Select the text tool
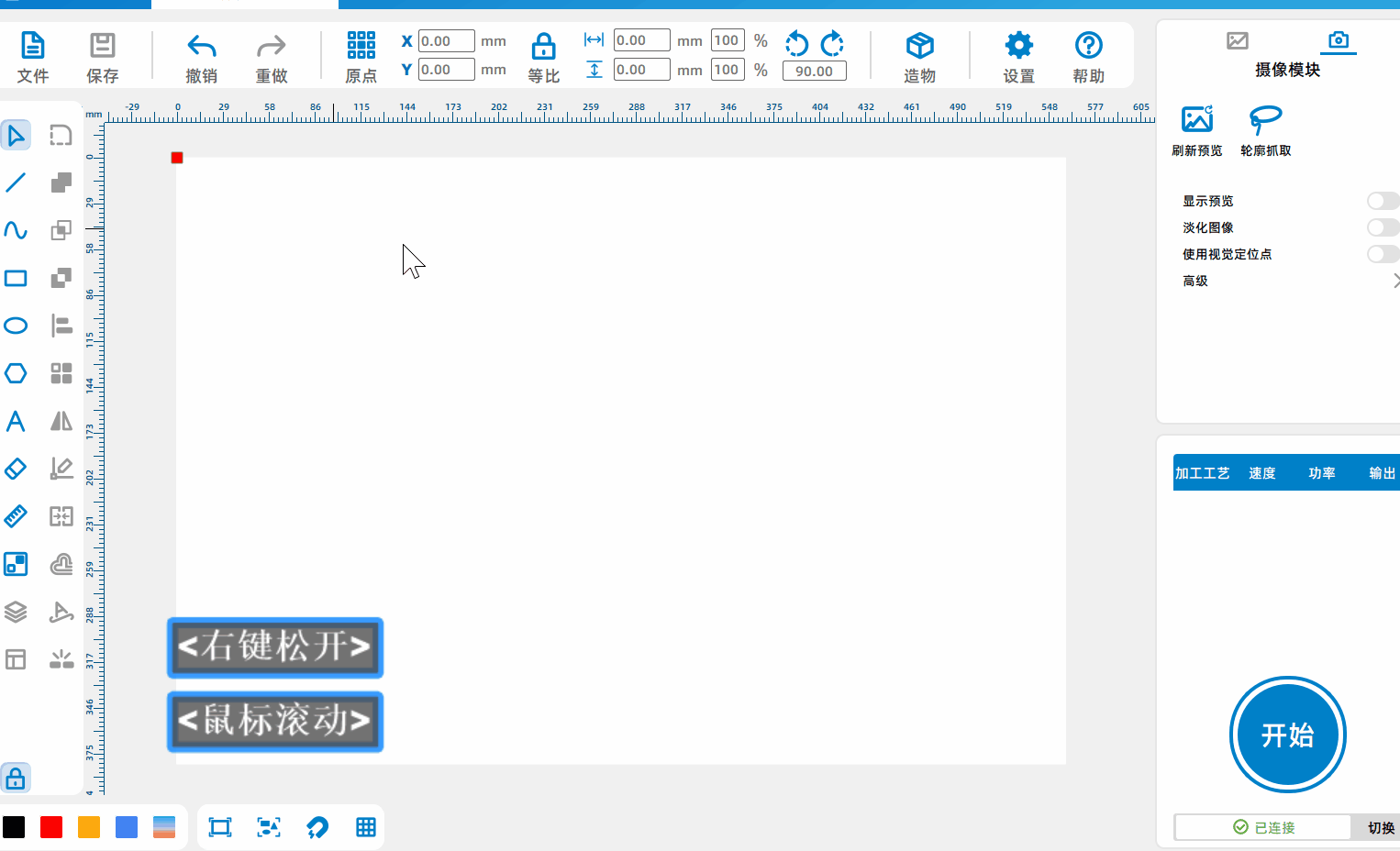This screenshot has height=851, width=1400. [x=16, y=421]
